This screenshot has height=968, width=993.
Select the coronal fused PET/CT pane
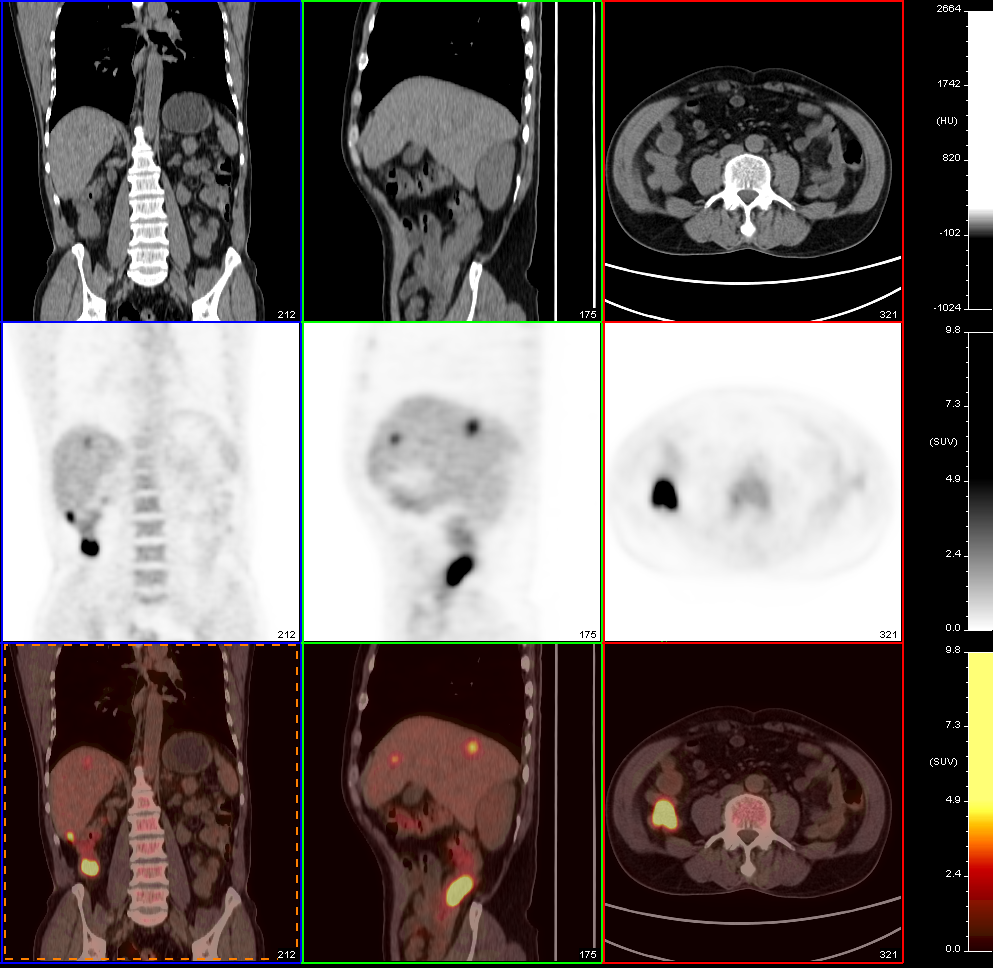(x=151, y=803)
